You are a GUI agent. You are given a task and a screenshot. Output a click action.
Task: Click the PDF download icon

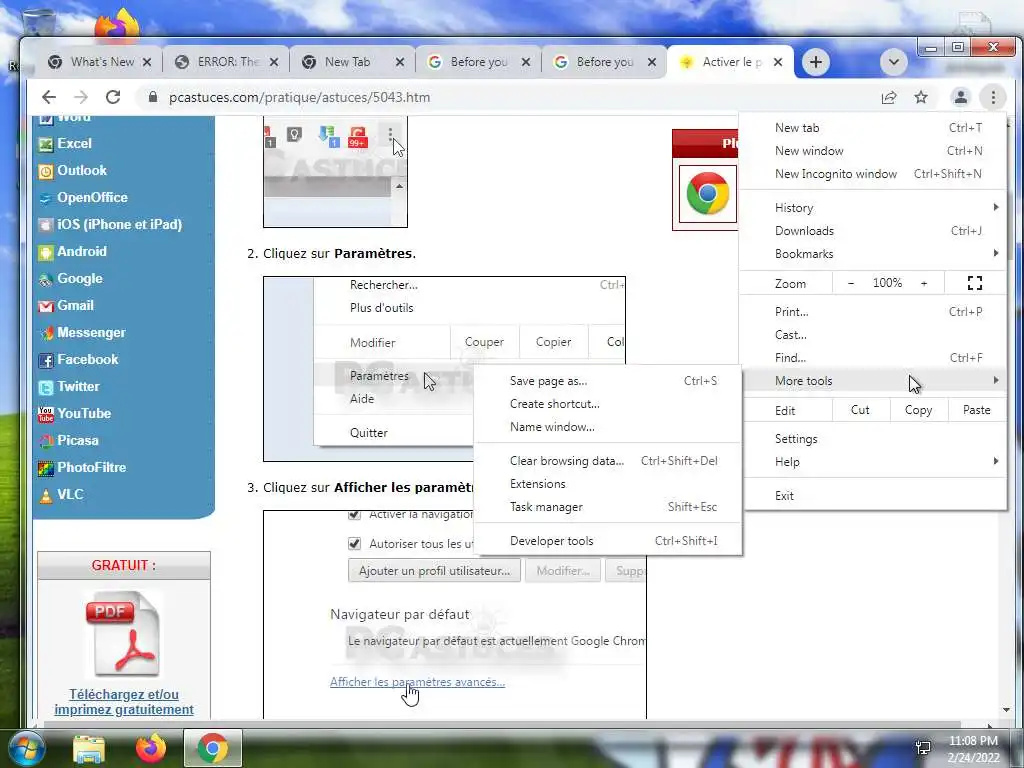122,635
